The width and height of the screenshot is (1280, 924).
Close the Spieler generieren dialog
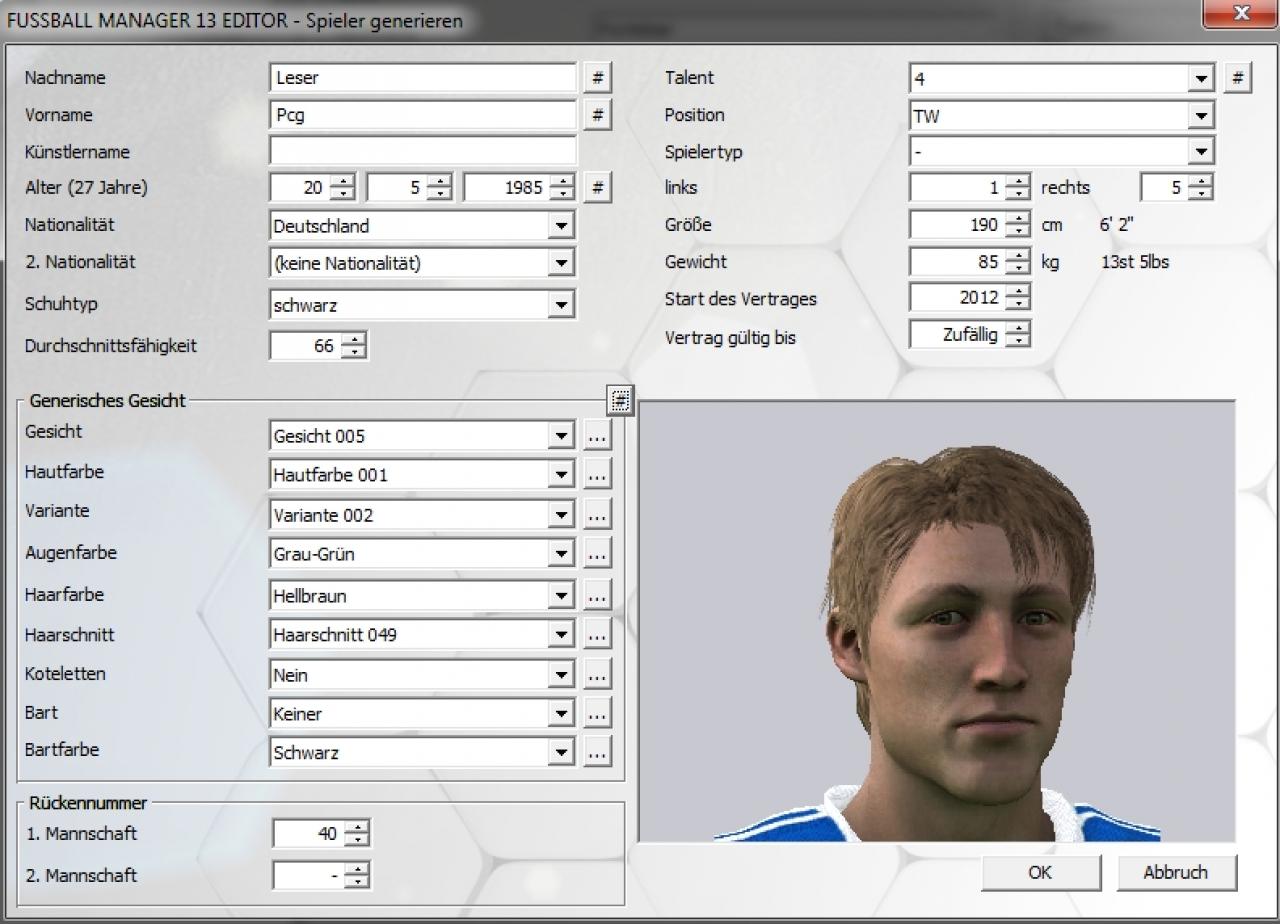pos(1241,15)
